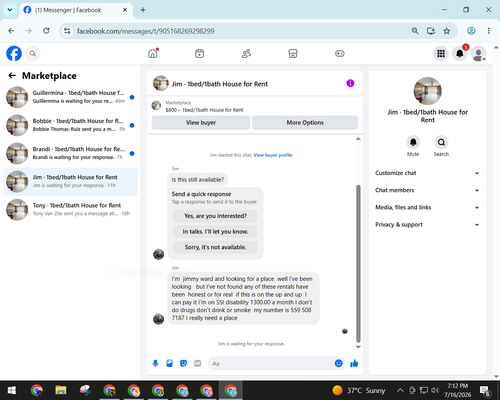
Task: Choose a sticker icon
Action: tap(183, 363)
